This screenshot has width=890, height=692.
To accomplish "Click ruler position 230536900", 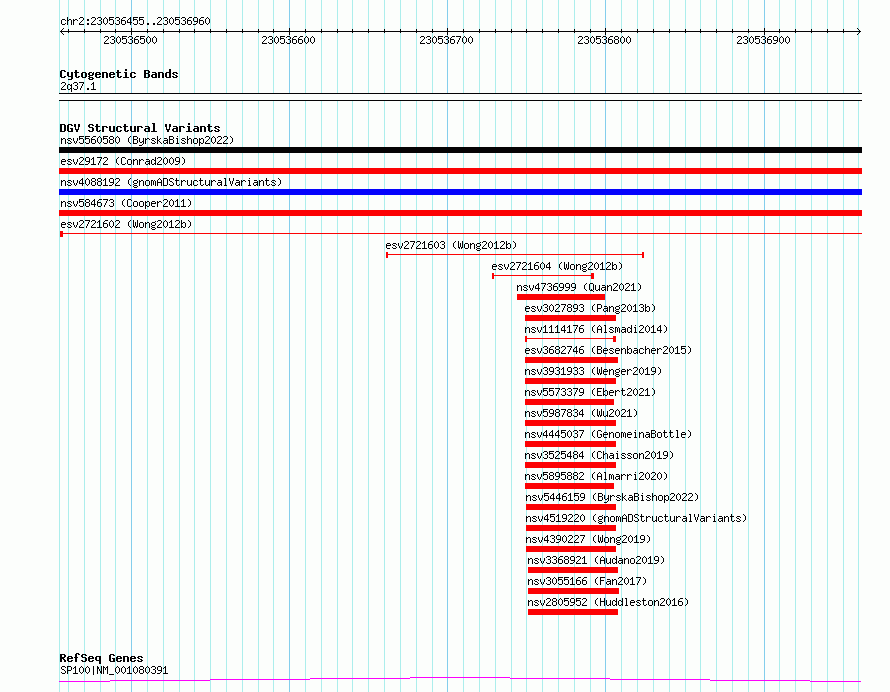I will [763, 40].
